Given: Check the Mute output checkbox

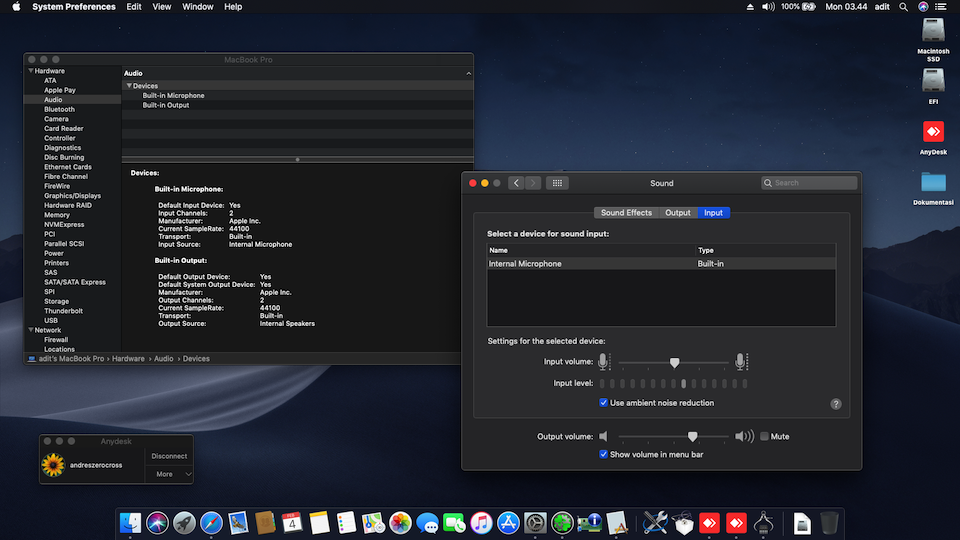Looking at the screenshot, I should [x=764, y=437].
